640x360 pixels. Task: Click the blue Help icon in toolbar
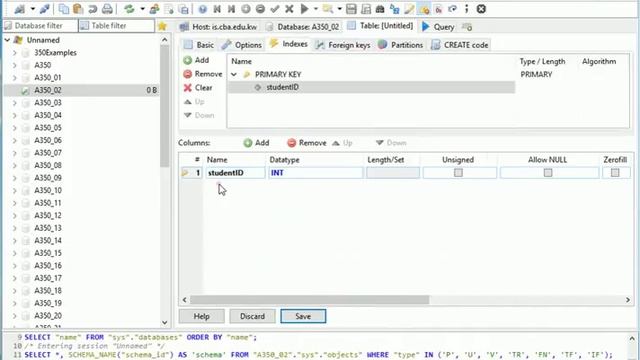(x=202, y=9)
